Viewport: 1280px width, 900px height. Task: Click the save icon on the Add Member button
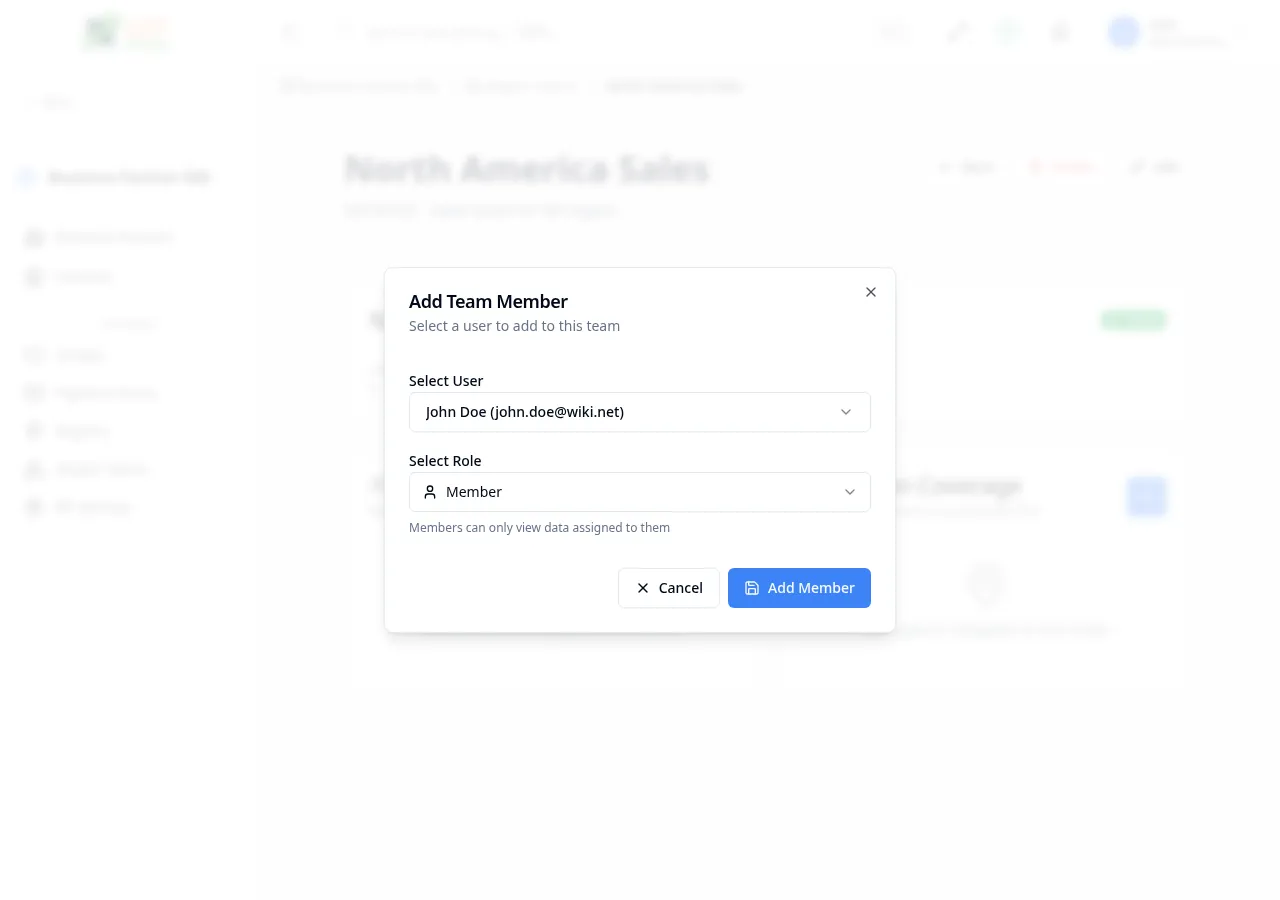752,588
